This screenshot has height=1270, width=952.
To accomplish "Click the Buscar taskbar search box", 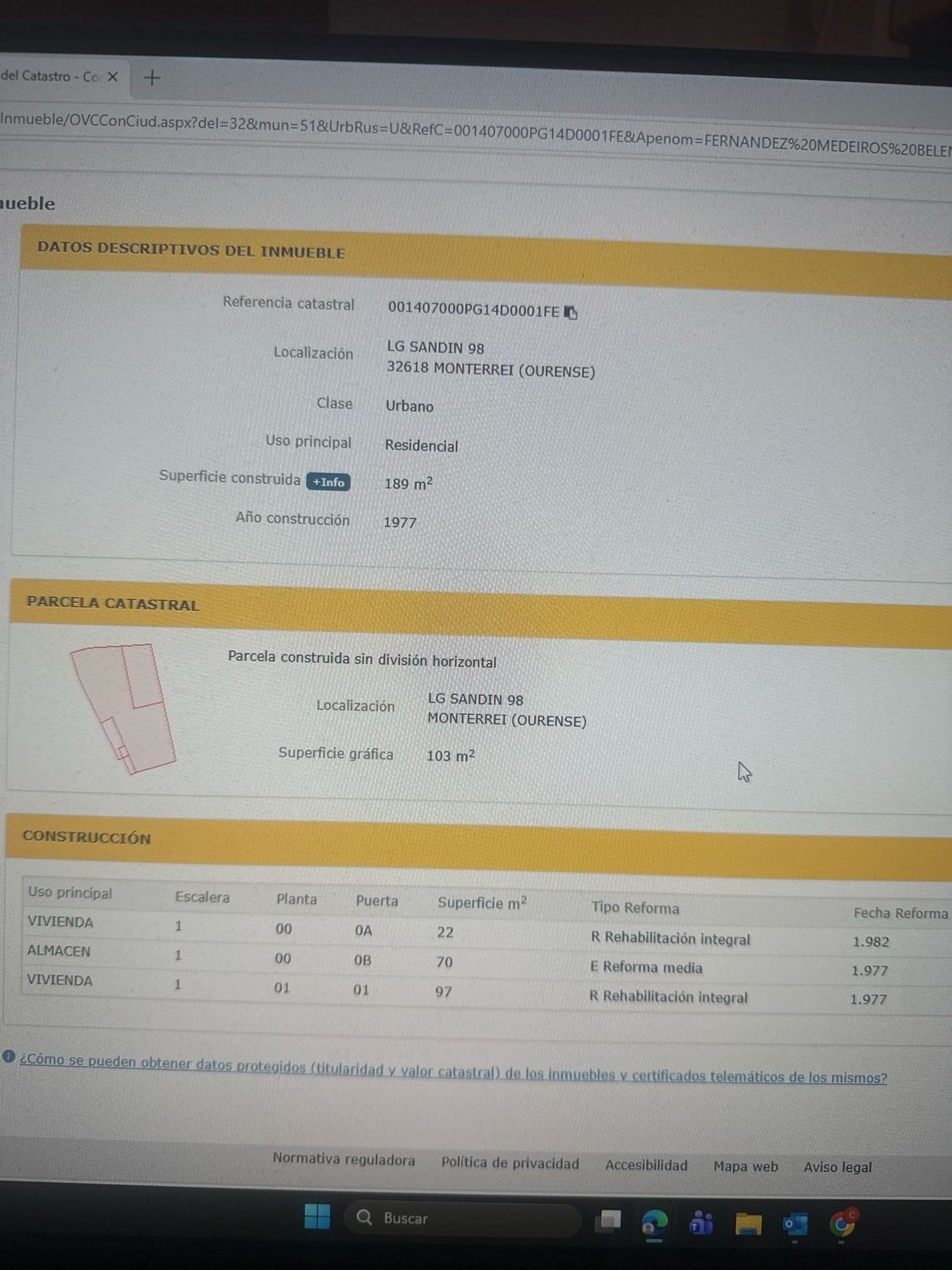I will click(x=462, y=1217).
